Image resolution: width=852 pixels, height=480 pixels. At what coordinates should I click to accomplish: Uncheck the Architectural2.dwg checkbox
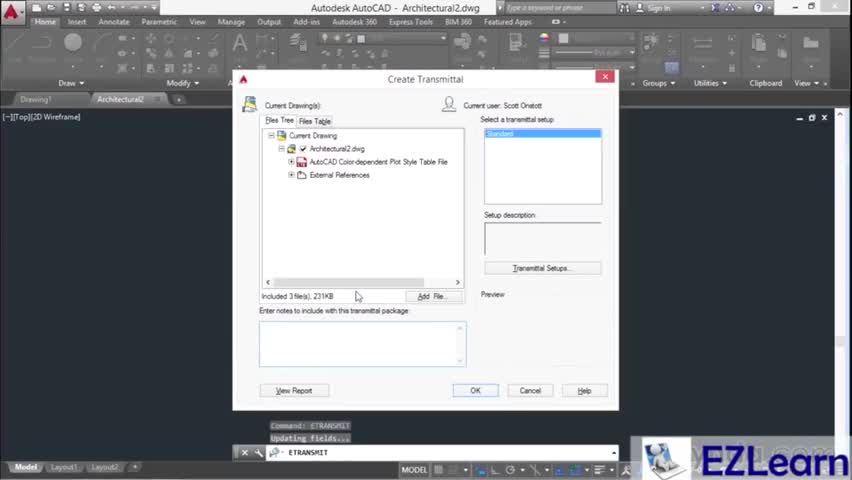303,148
